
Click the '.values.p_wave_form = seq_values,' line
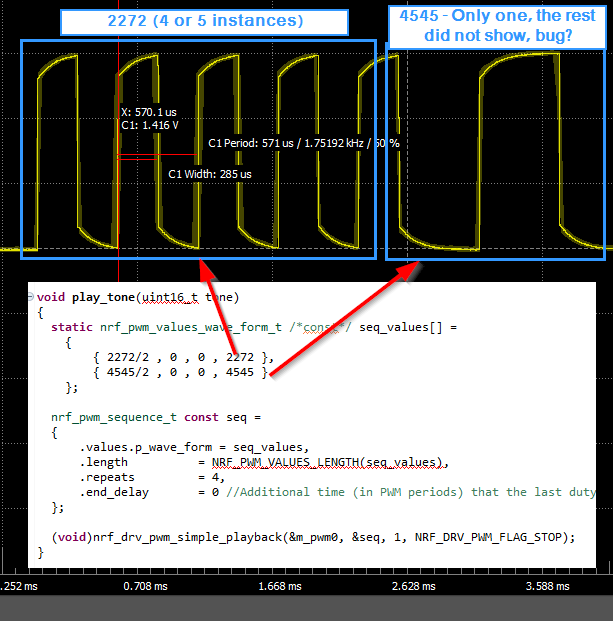pos(194,448)
